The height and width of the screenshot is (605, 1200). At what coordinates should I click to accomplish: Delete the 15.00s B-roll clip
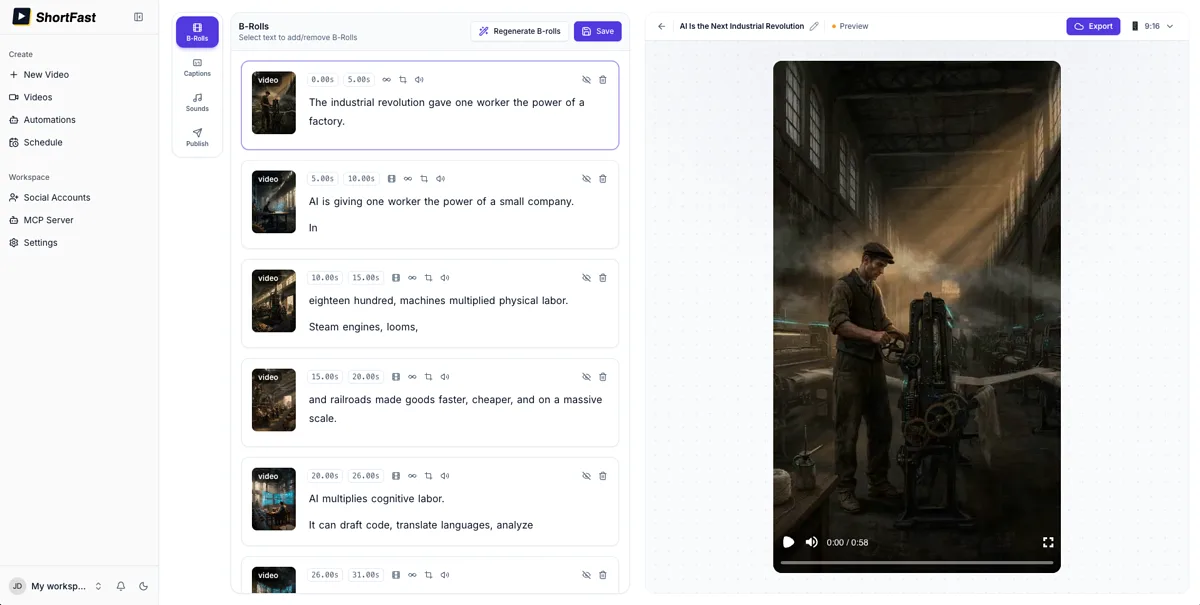pyautogui.click(x=603, y=377)
